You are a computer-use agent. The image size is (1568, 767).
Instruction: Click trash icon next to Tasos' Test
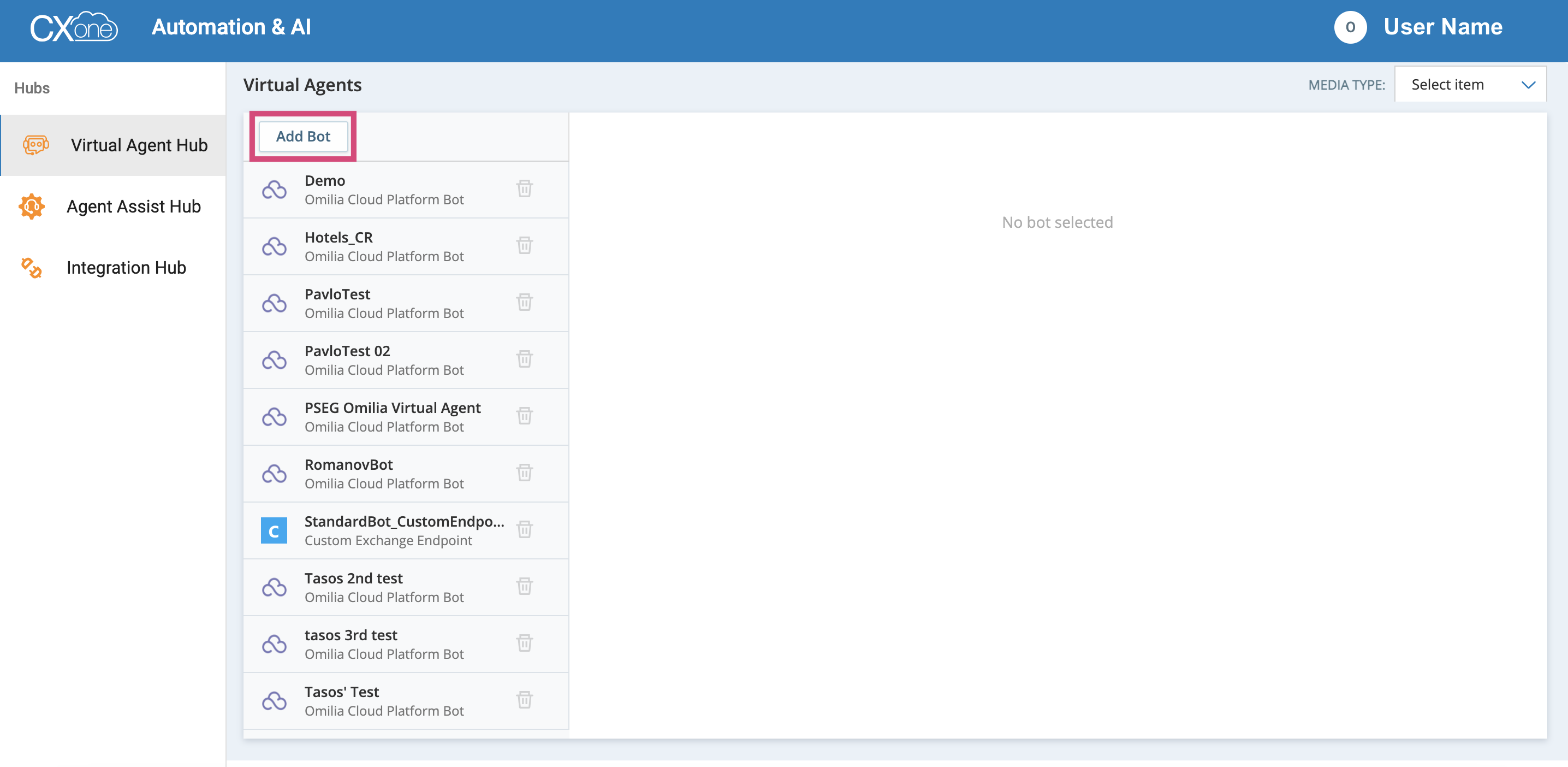tap(524, 700)
